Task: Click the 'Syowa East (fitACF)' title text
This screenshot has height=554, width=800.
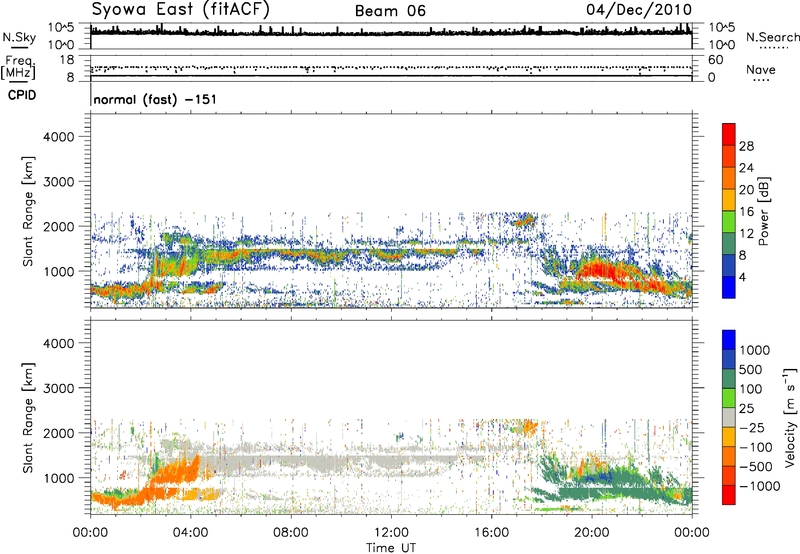Action: point(181,10)
